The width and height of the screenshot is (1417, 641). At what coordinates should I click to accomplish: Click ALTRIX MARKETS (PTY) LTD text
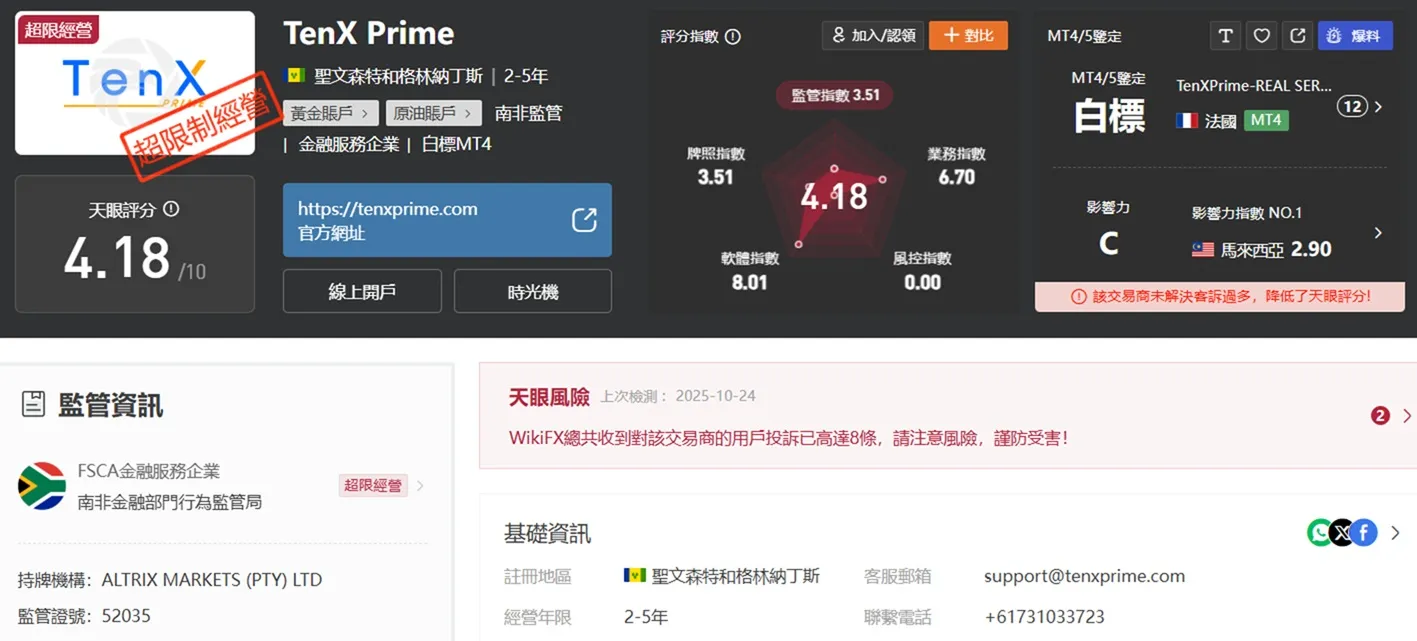tap(212, 580)
